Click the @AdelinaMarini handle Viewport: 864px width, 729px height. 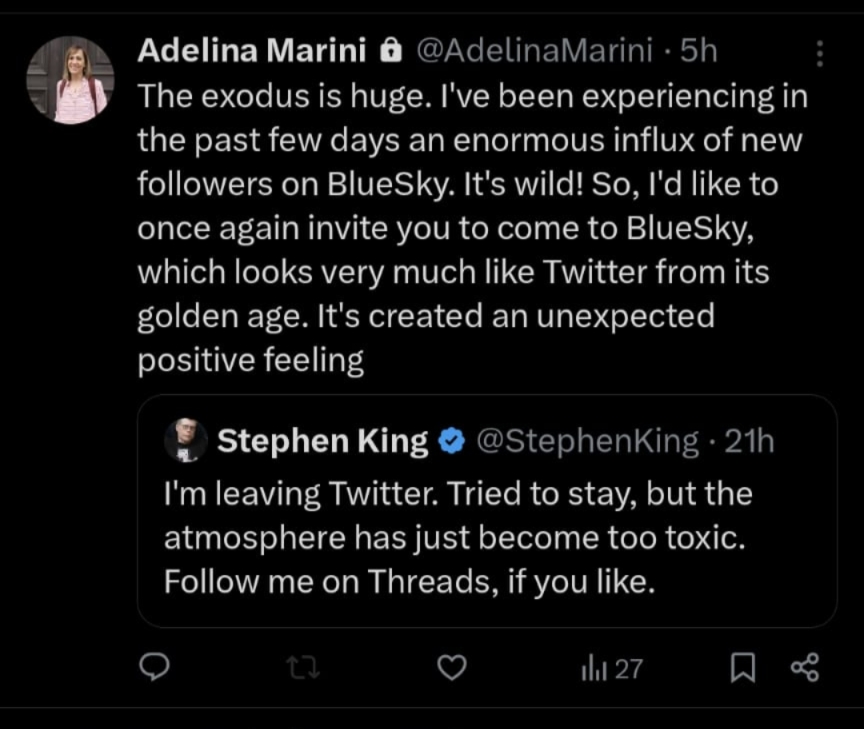click(535, 51)
